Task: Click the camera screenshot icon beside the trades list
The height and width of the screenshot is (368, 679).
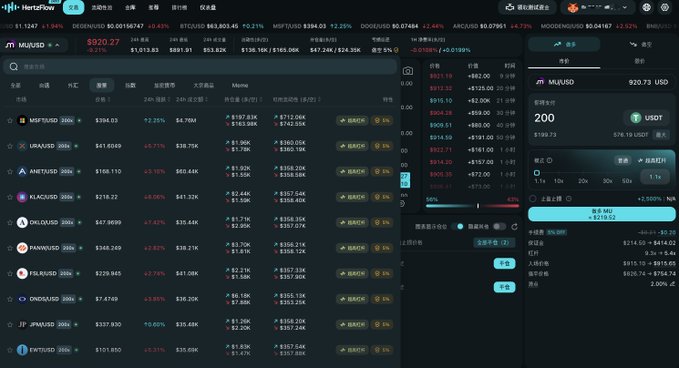Action: [407, 71]
